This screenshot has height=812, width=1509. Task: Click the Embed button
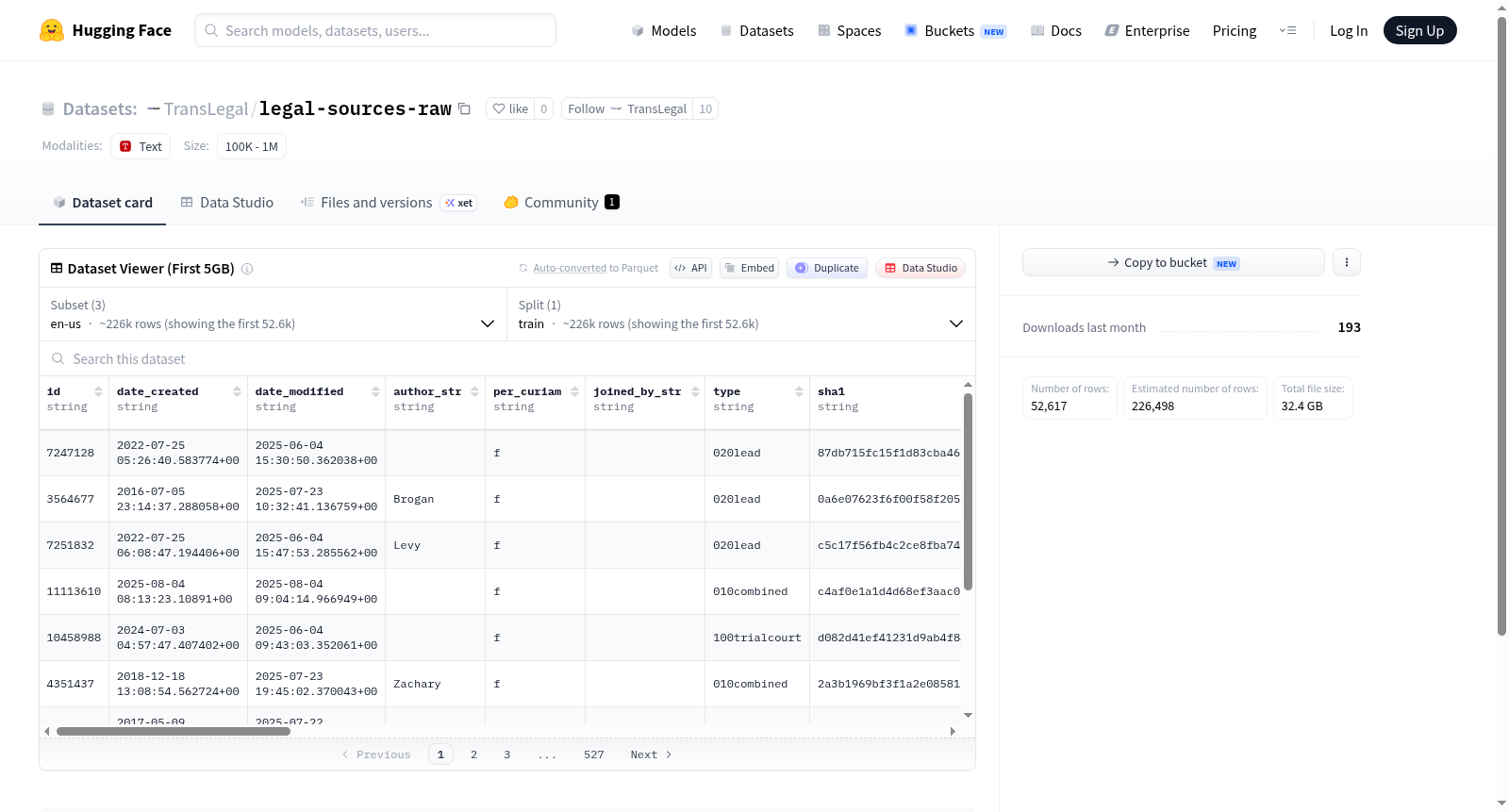[x=750, y=268]
